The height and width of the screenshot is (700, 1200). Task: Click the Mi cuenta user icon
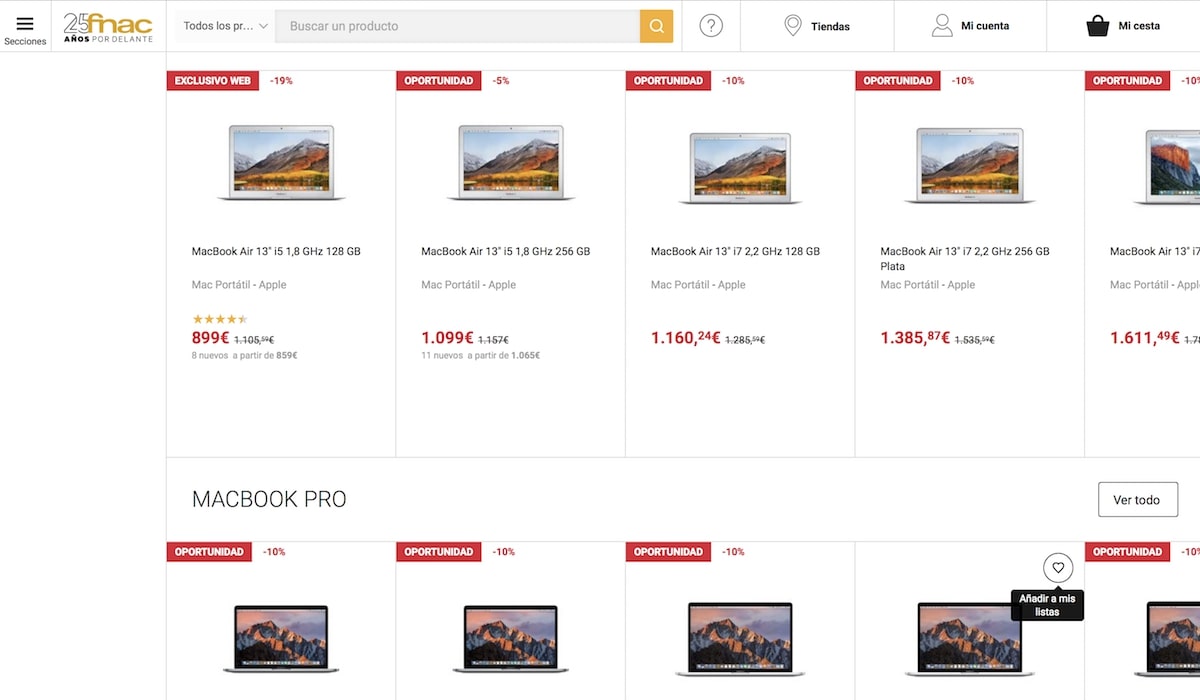[x=942, y=26]
